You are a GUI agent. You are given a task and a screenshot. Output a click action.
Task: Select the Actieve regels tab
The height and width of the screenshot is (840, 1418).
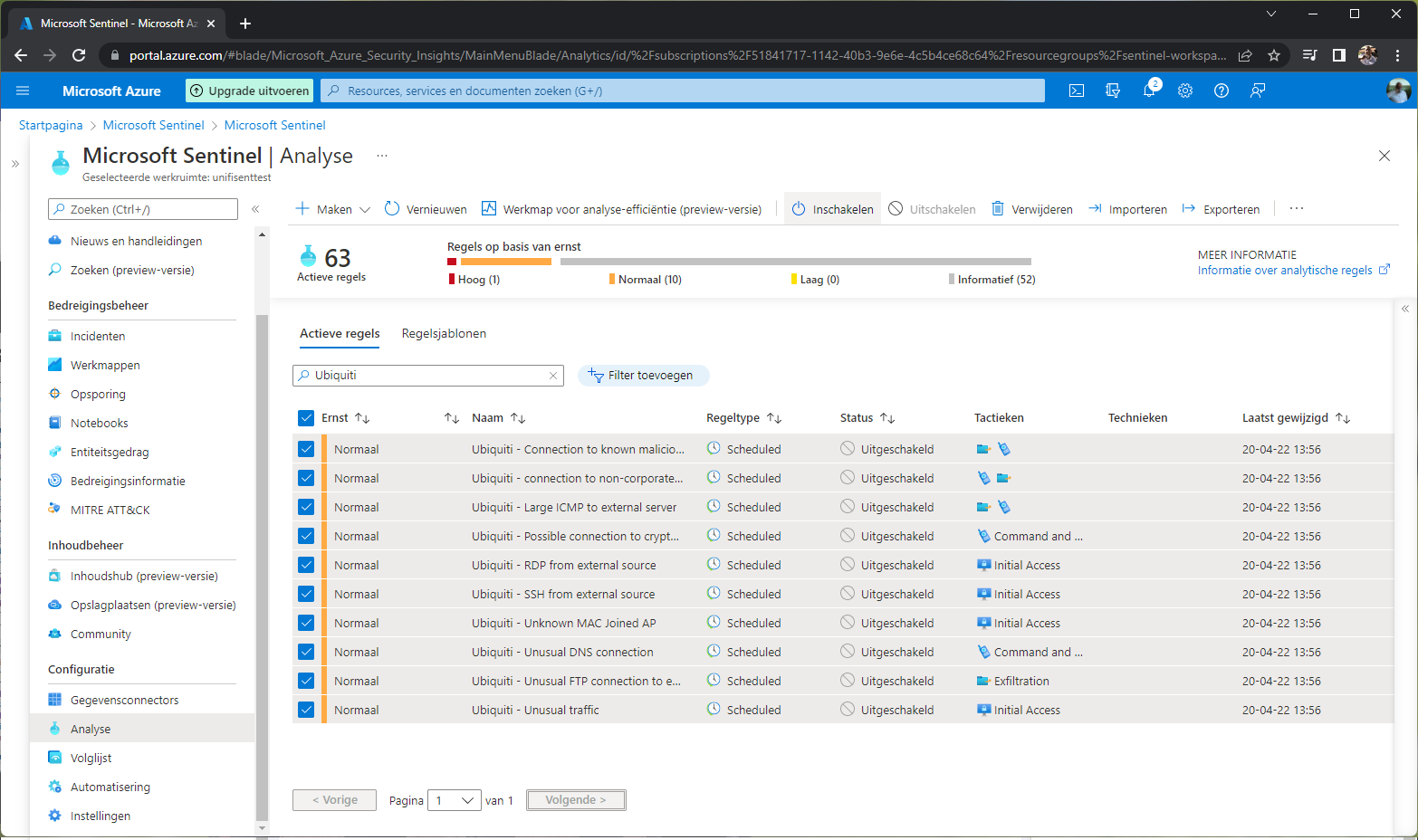point(340,333)
